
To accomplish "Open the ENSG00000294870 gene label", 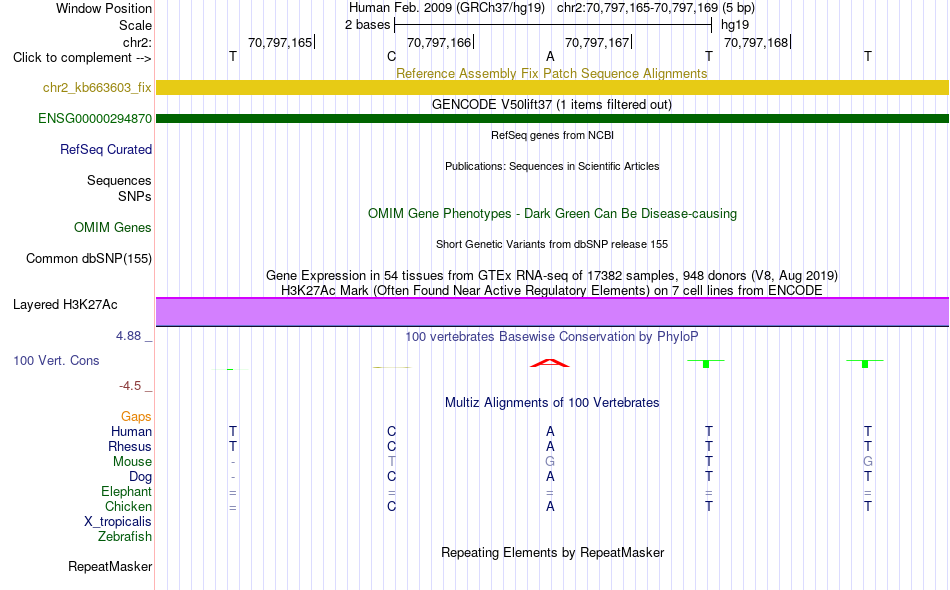I will tap(95, 119).
